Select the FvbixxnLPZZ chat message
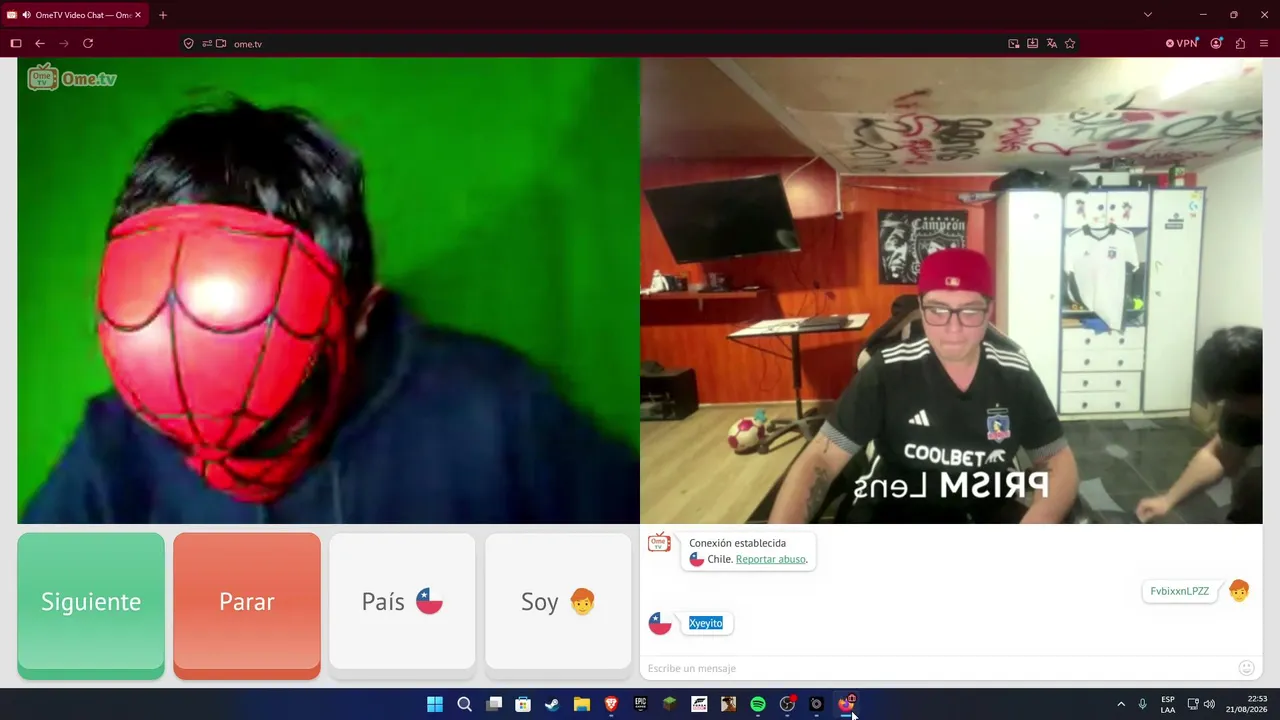The width and height of the screenshot is (1280, 720). (1180, 591)
